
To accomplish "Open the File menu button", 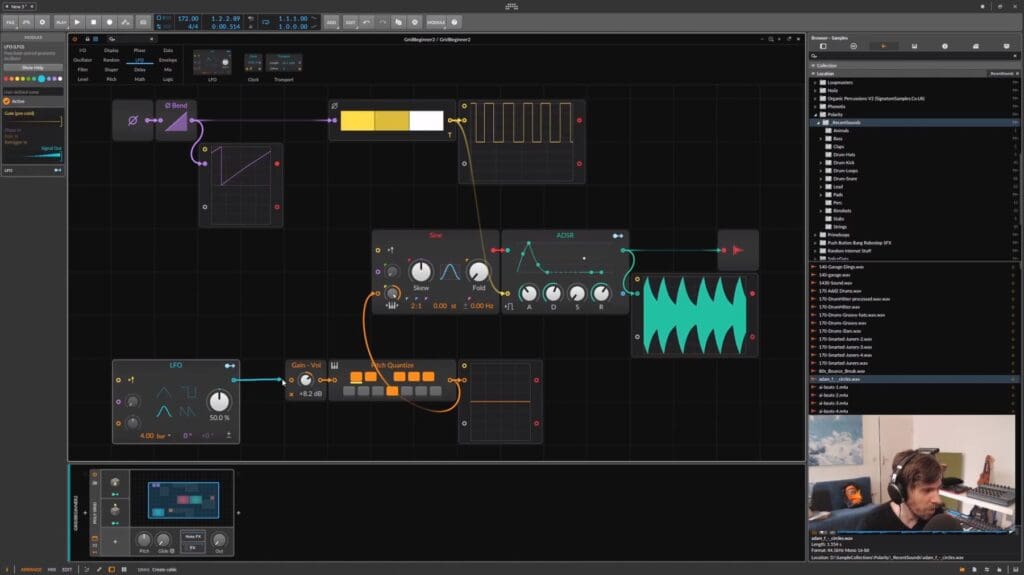I will tap(10, 22).
